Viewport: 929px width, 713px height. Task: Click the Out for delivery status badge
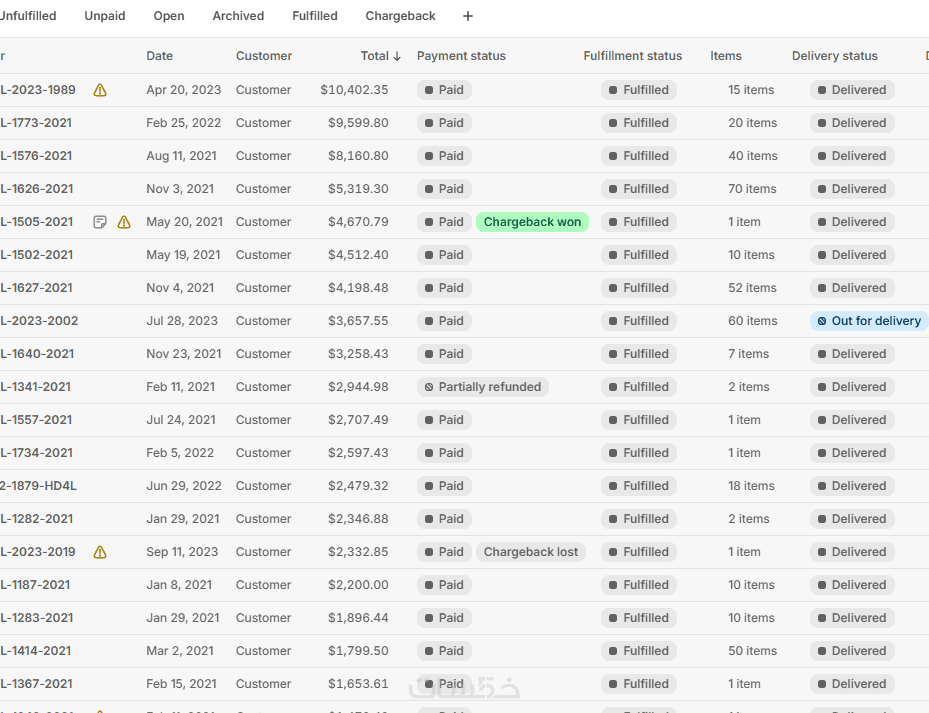coord(868,321)
